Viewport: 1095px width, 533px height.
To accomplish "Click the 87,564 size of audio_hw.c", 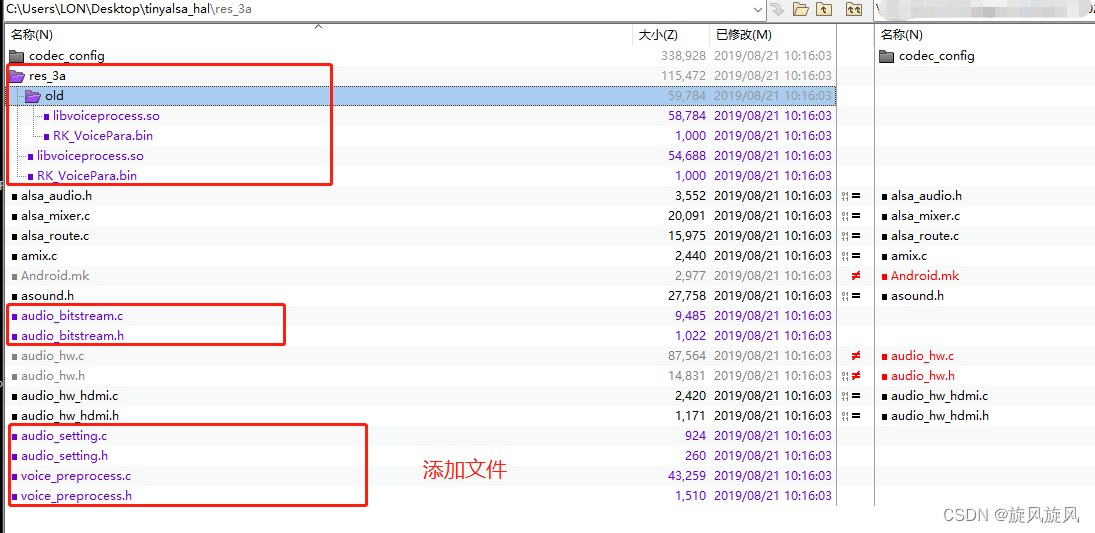I will pyautogui.click(x=687, y=356).
